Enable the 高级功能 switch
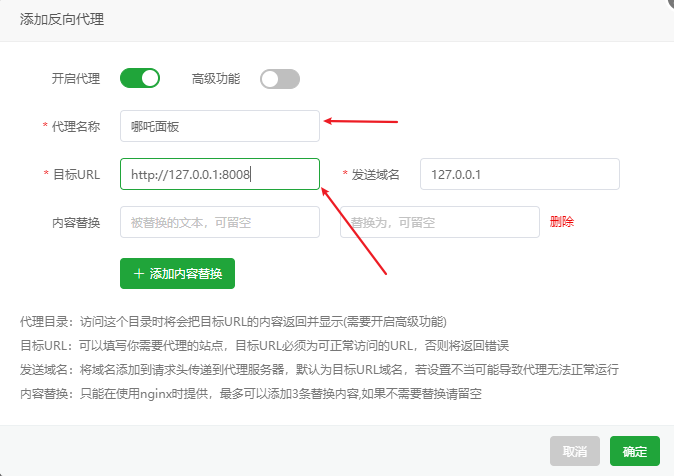This screenshot has height=476, width=674. pos(280,79)
